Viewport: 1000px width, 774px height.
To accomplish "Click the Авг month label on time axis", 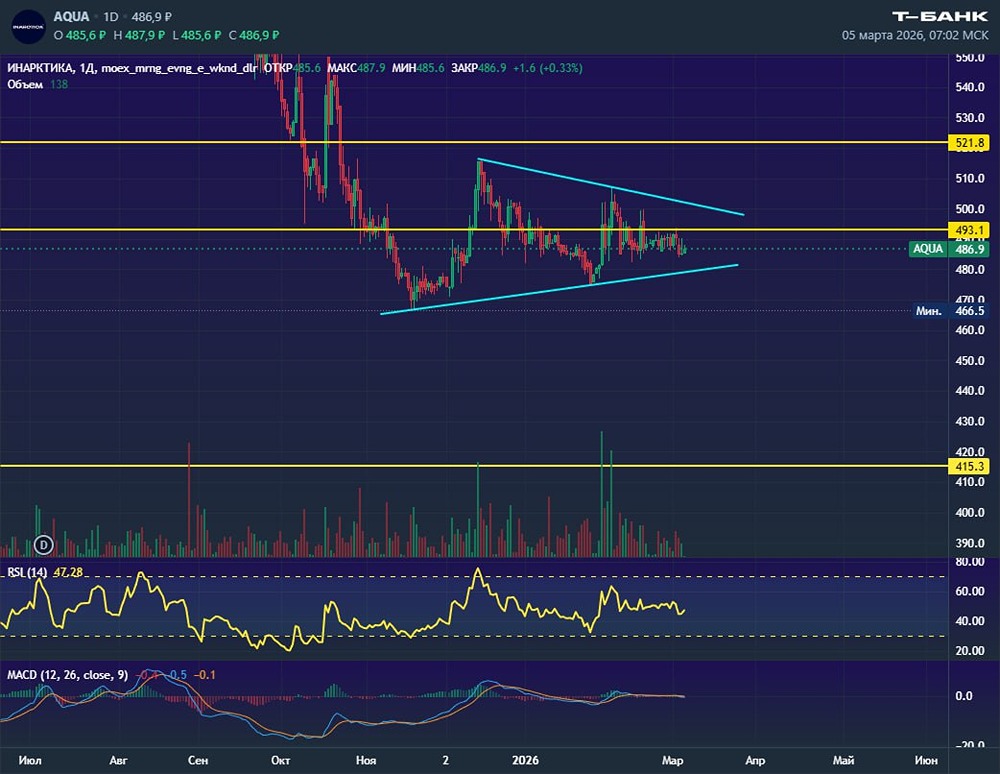I will click(x=119, y=760).
